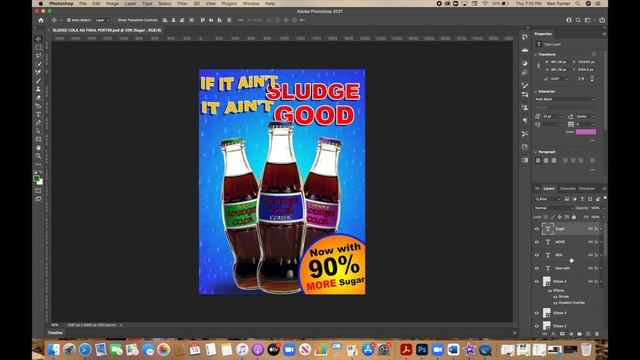Click the Sugar layer thumbnail

547,229
